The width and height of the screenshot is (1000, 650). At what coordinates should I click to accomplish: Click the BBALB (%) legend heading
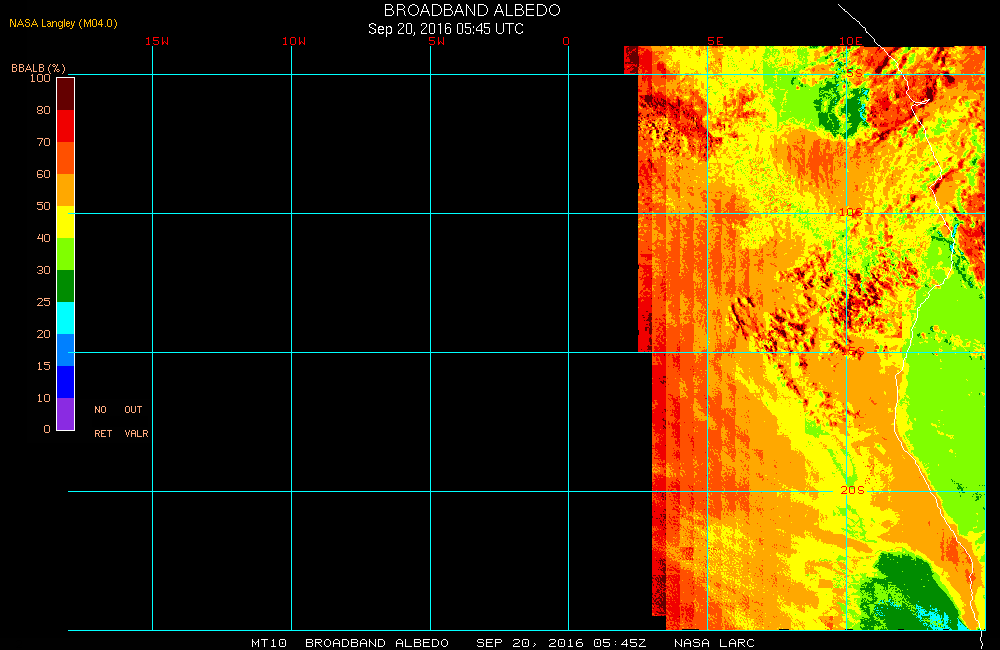38,68
